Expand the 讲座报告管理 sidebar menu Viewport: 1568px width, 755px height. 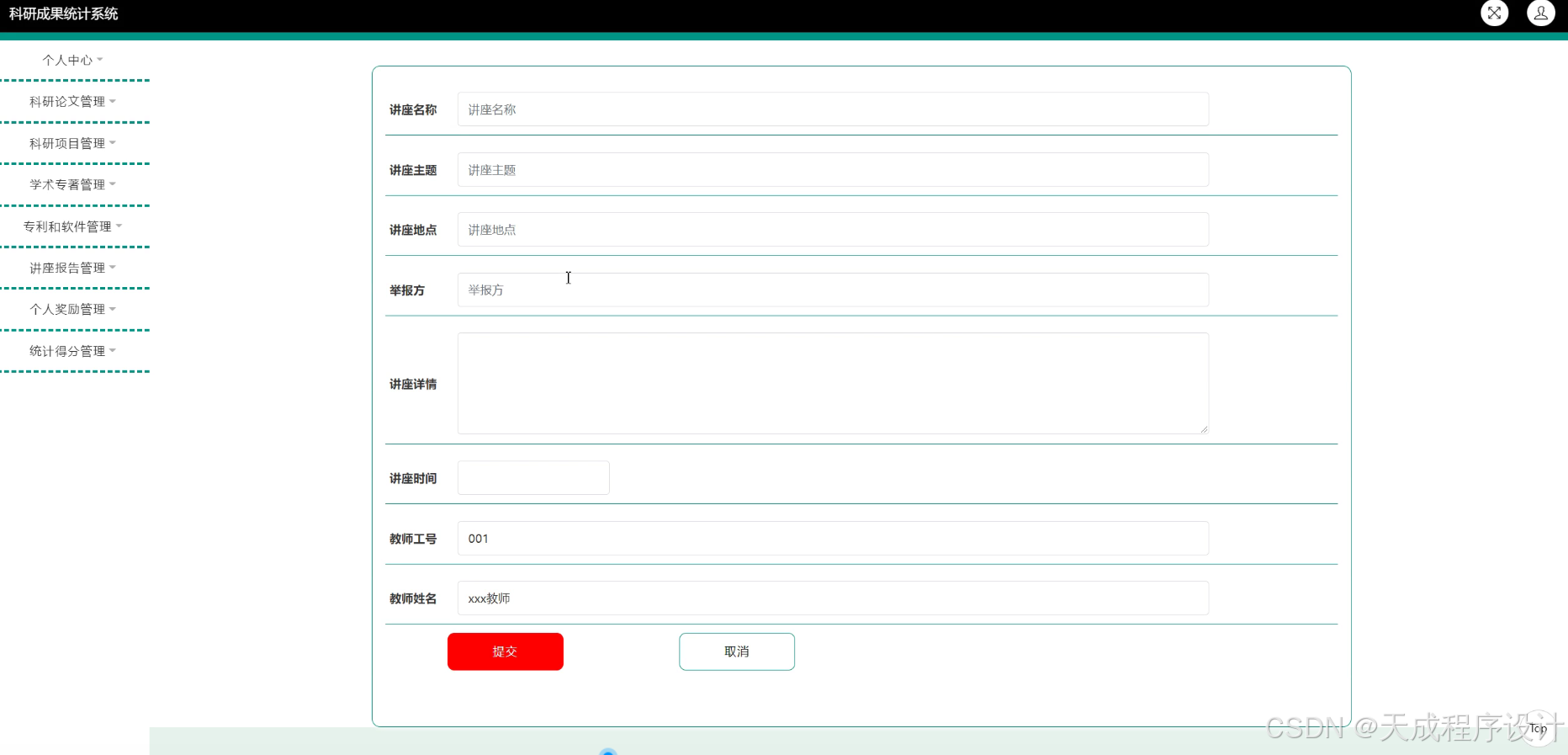click(72, 268)
